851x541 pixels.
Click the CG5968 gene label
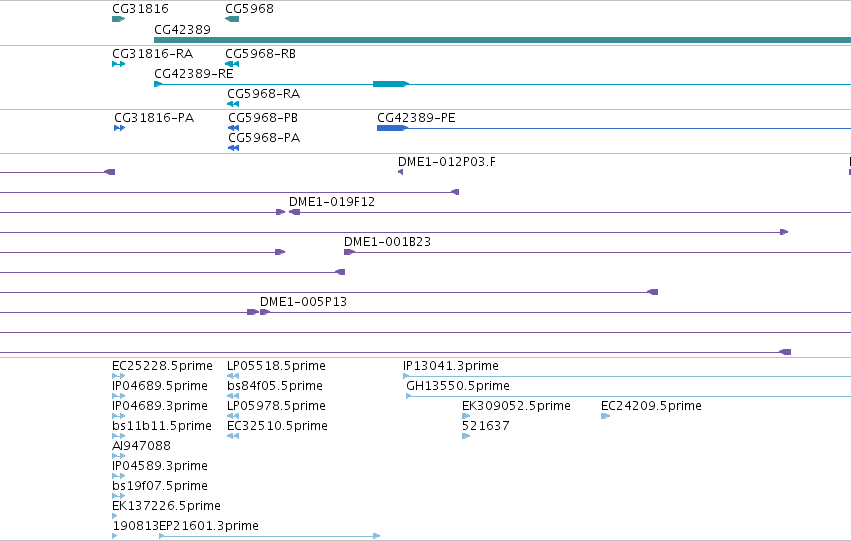pos(249,9)
